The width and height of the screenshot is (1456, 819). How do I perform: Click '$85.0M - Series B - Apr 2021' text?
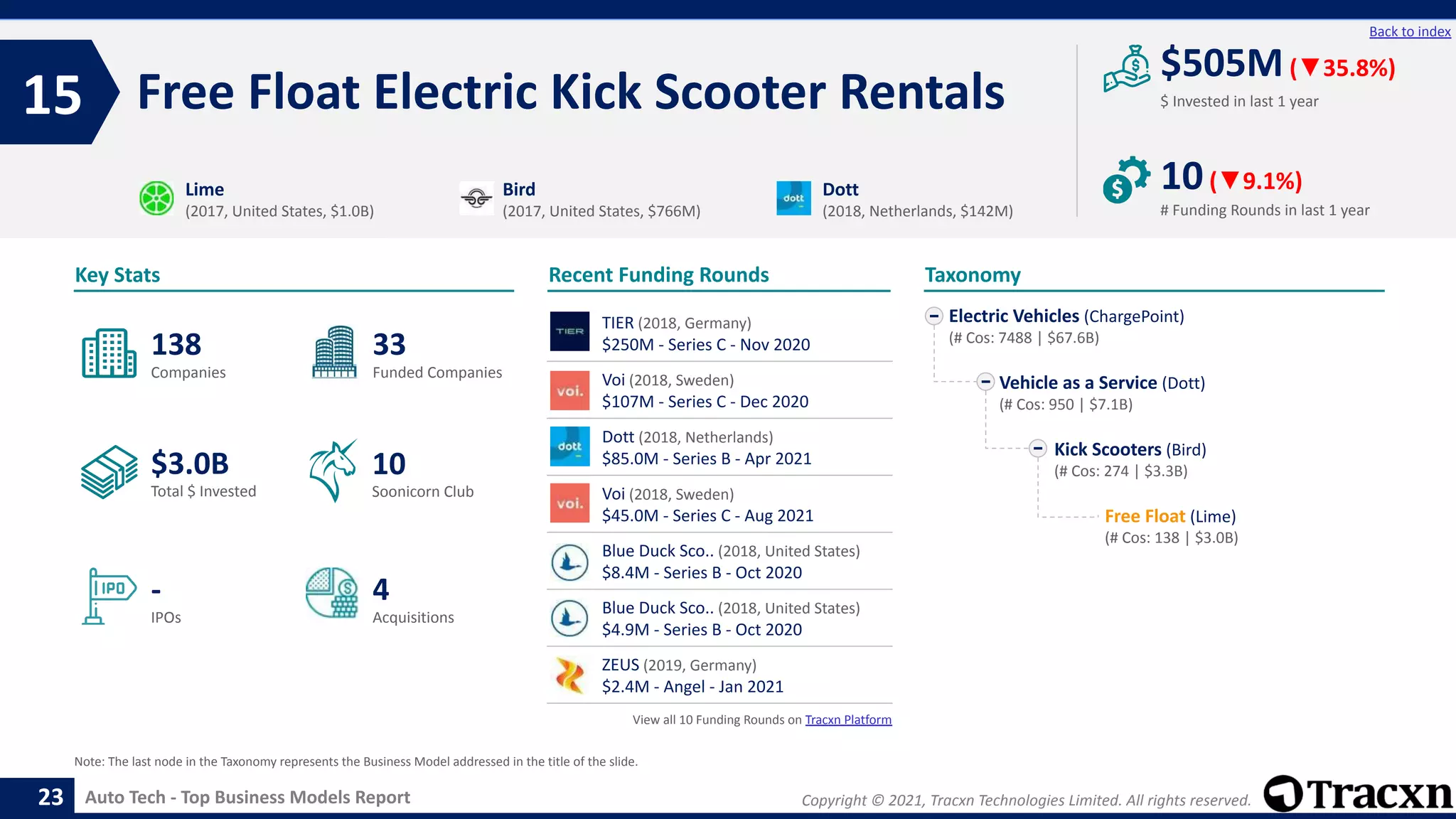[707, 459]
